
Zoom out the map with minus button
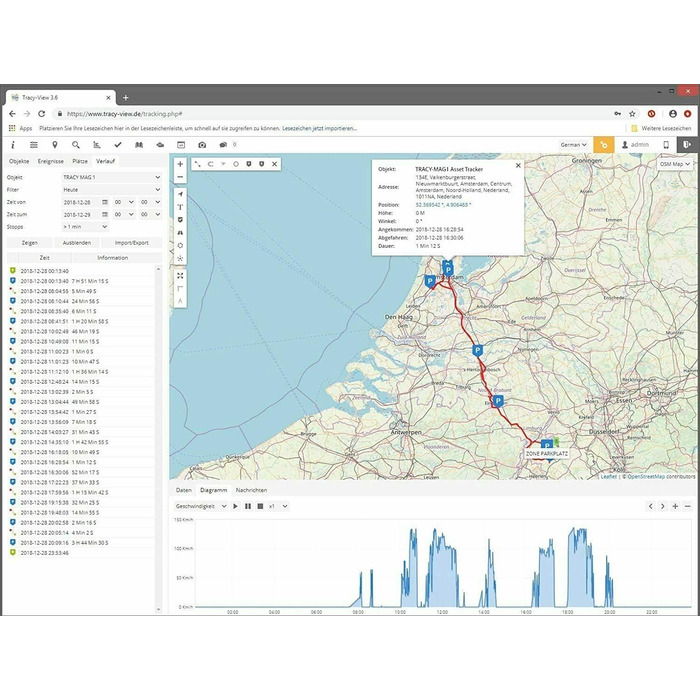point(180,177)
